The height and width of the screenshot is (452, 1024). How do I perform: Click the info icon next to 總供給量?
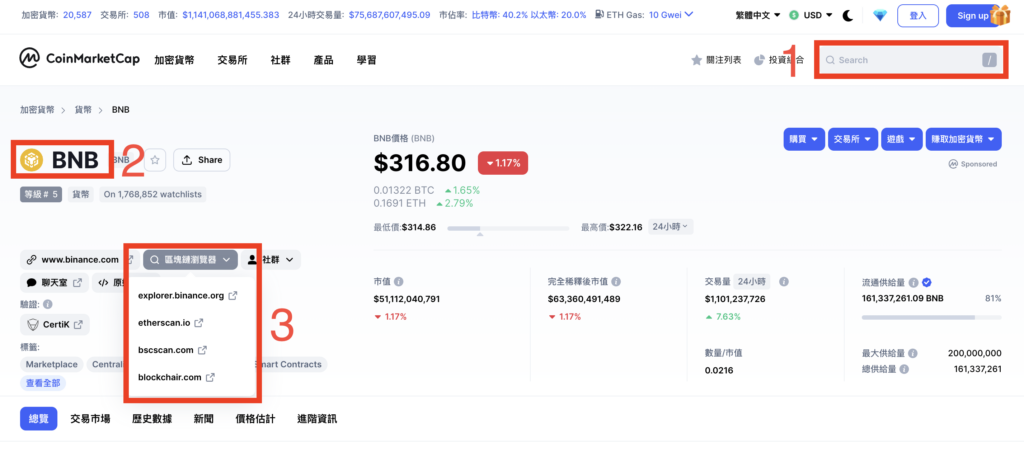(x=904, y=369)
